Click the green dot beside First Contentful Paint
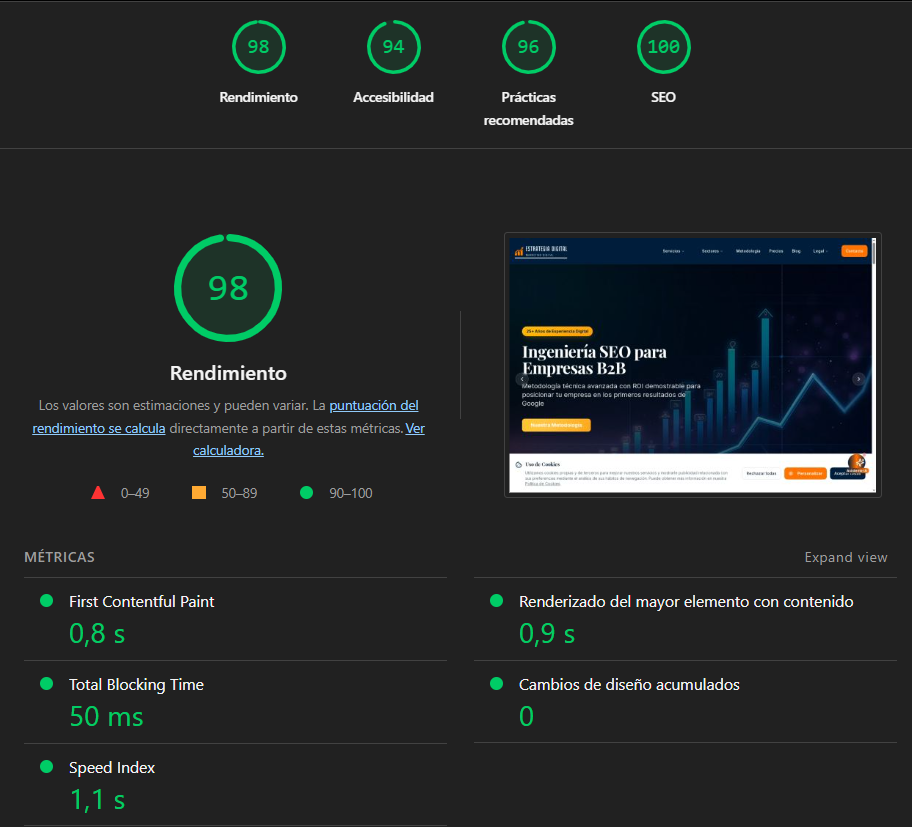912x827 pixels. [x=47, y=601]
